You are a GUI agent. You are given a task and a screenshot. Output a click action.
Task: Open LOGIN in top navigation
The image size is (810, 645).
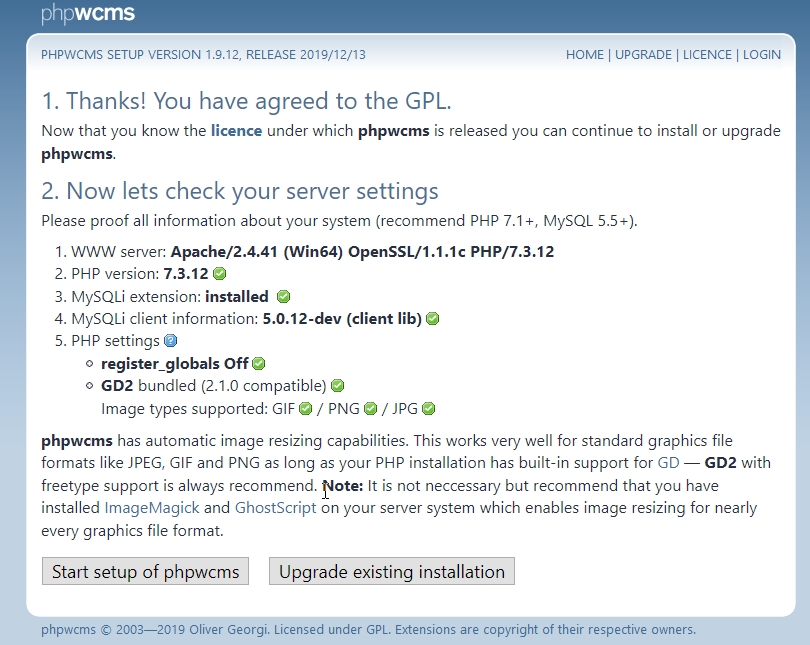[x=762, y=55]
